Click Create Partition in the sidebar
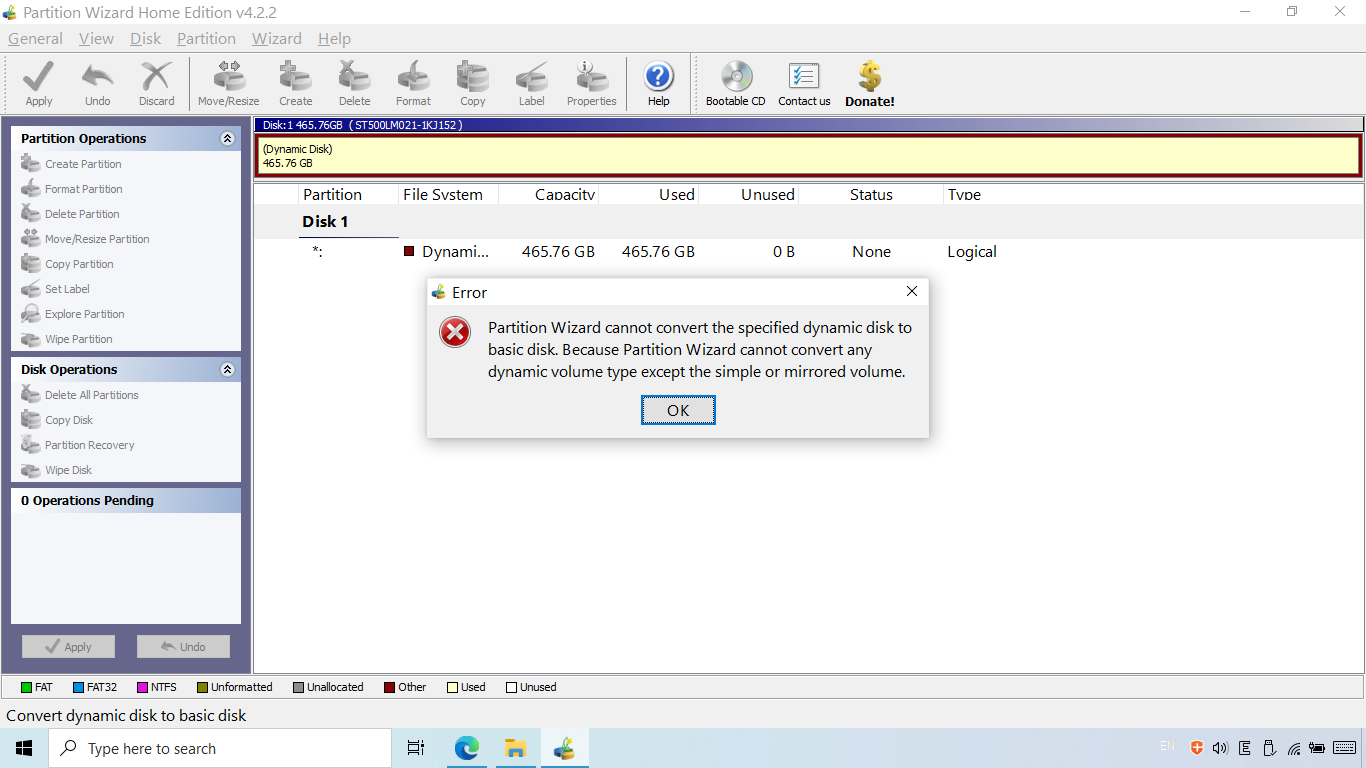 pos(83,164)
